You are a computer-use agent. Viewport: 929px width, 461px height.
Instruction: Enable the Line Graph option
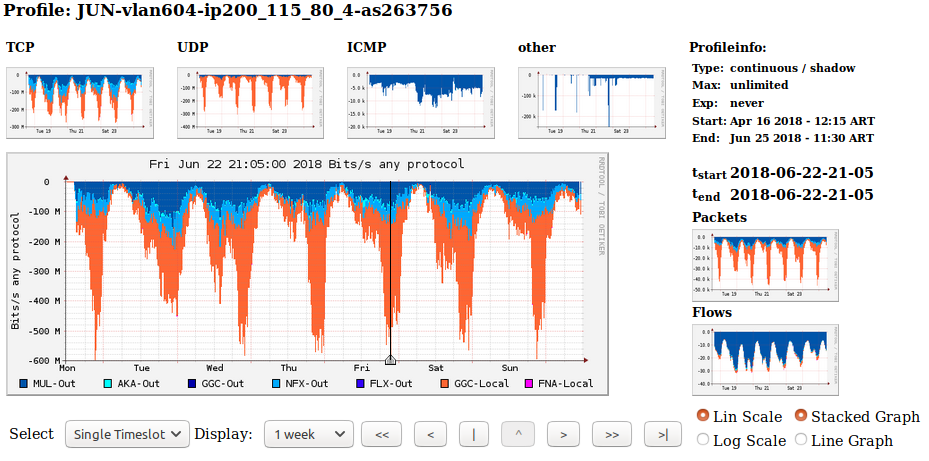[x=801, y=440]
